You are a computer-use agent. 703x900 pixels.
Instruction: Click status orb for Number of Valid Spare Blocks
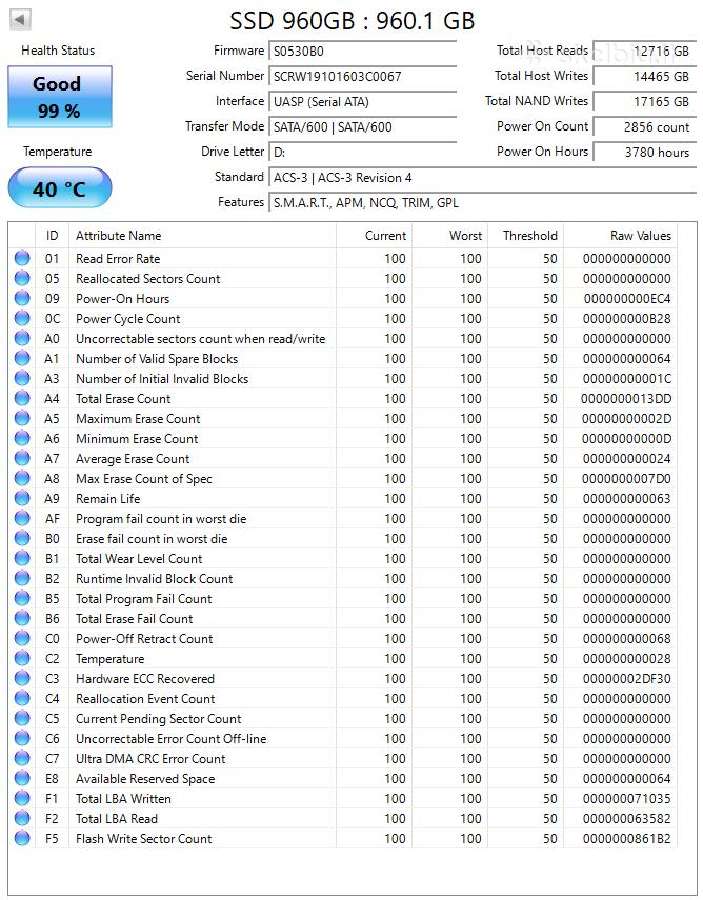click(x=22, y=358)
